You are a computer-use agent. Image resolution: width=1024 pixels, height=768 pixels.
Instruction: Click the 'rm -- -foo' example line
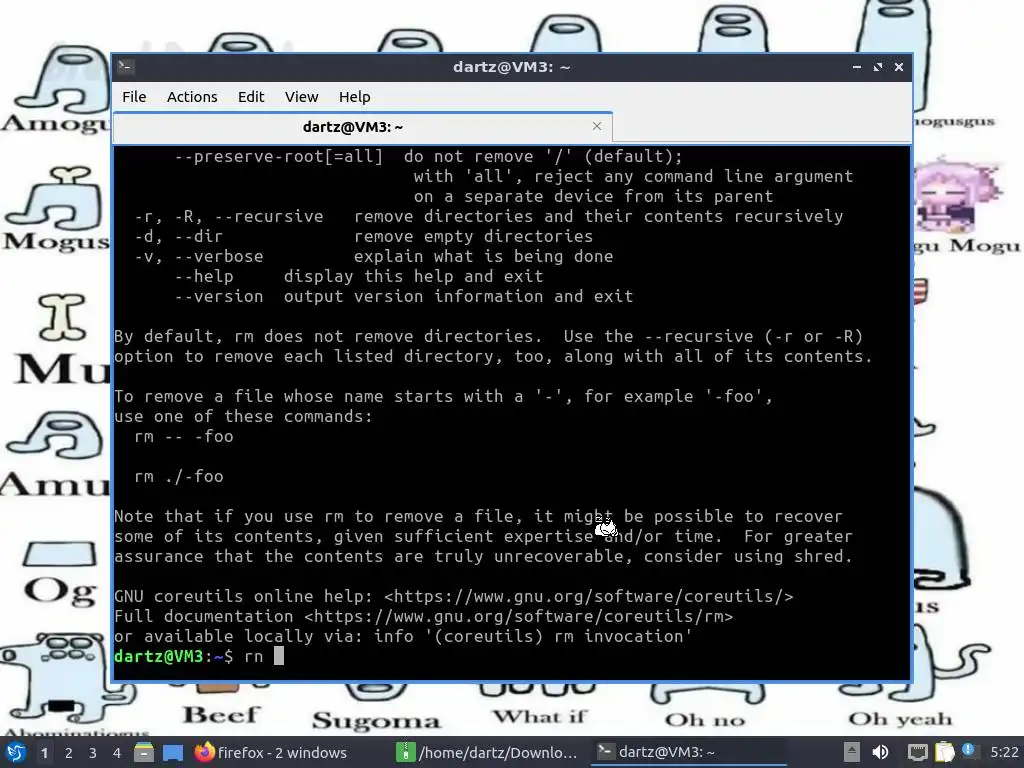tap(184, 436)
